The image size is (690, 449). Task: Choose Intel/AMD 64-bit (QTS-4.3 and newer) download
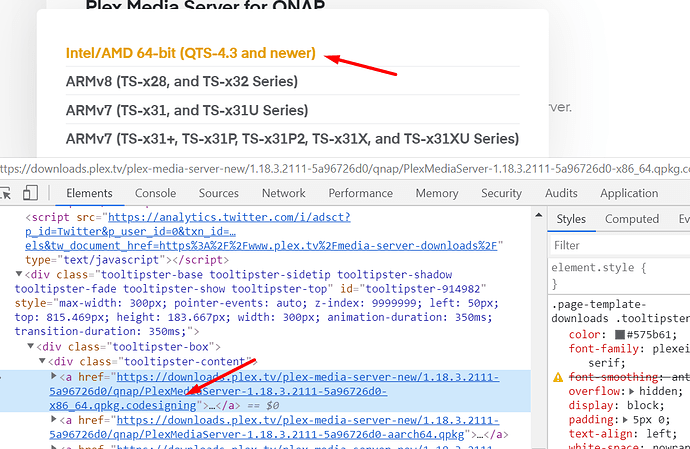(x=191, y=53)
